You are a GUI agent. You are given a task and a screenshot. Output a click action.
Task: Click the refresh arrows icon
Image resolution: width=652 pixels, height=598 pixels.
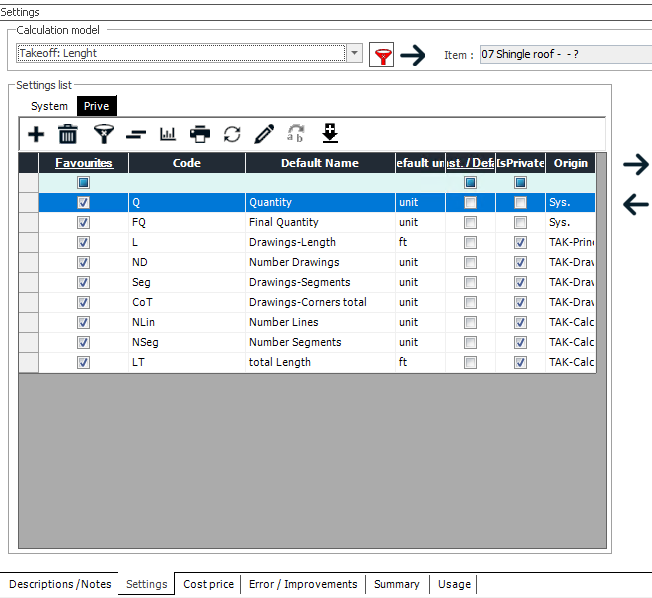click(232, 134)
